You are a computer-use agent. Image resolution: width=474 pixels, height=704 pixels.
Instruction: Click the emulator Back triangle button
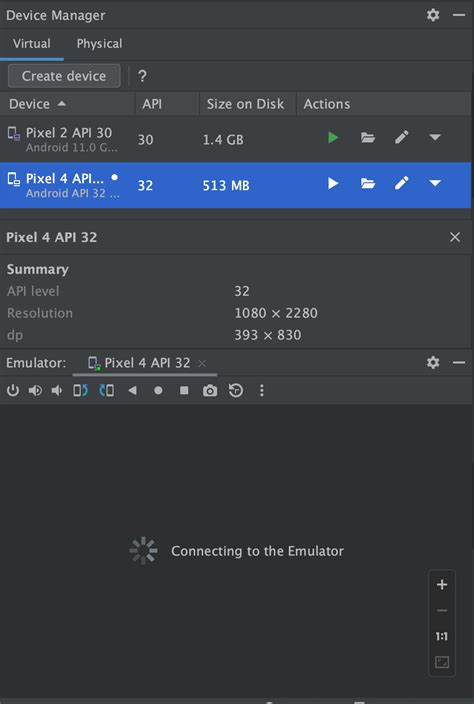pos(132,391)
